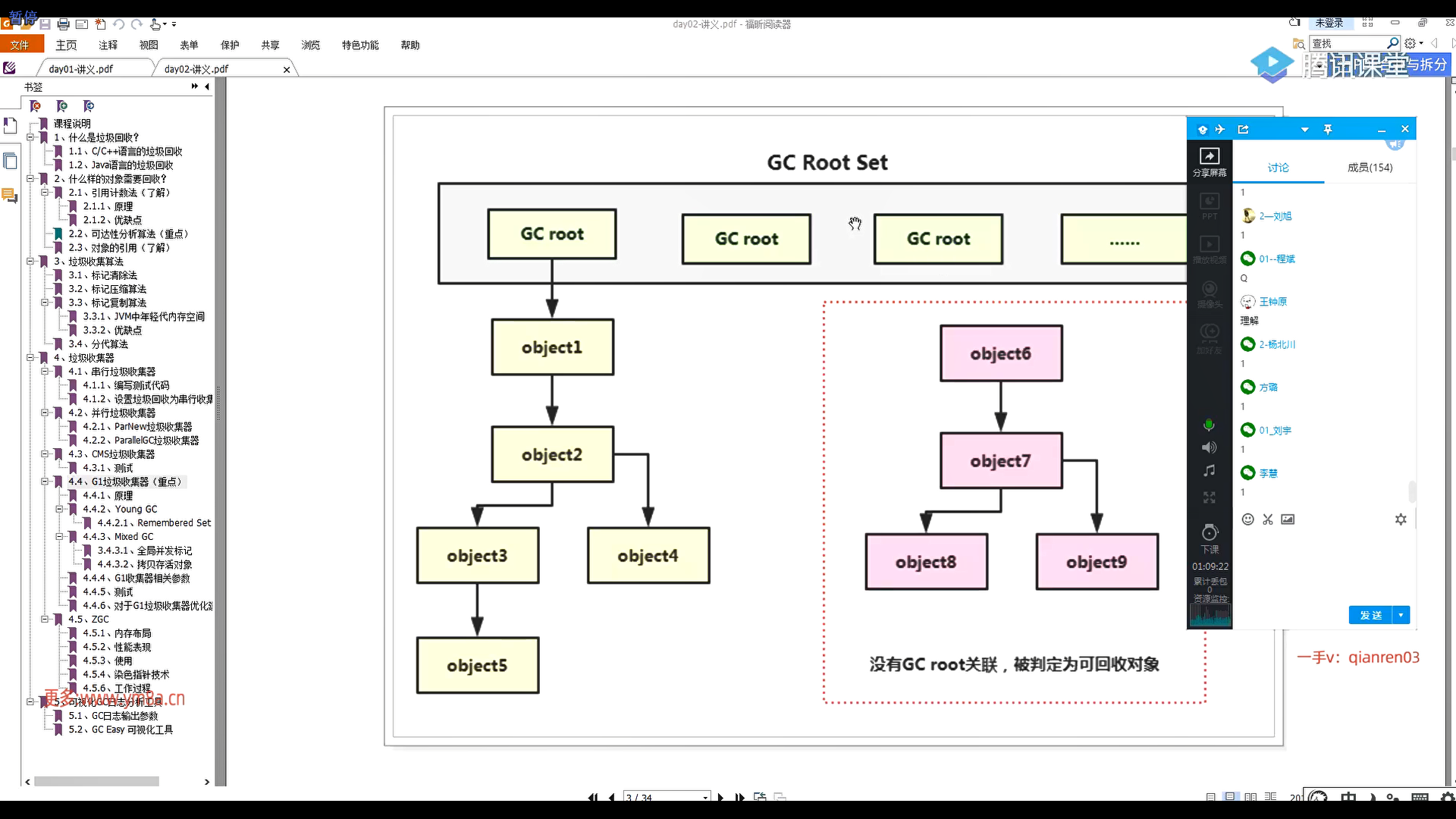Viewport: 1456px width, 819px height.
Task: Click the print icon in quick toolbar
Action: click(x=64, y=24)
